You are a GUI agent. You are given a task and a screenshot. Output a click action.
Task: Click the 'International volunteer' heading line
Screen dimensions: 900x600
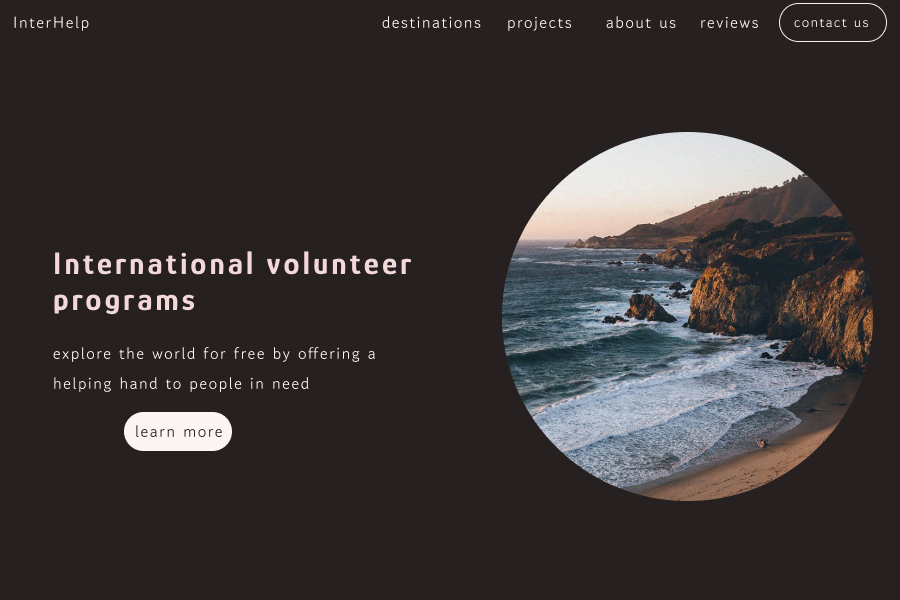pos(232,264)
